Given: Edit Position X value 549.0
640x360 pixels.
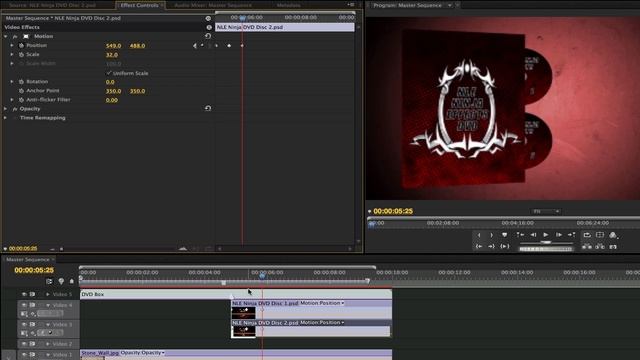Looking at the screenshot, I should coord(113,46).
